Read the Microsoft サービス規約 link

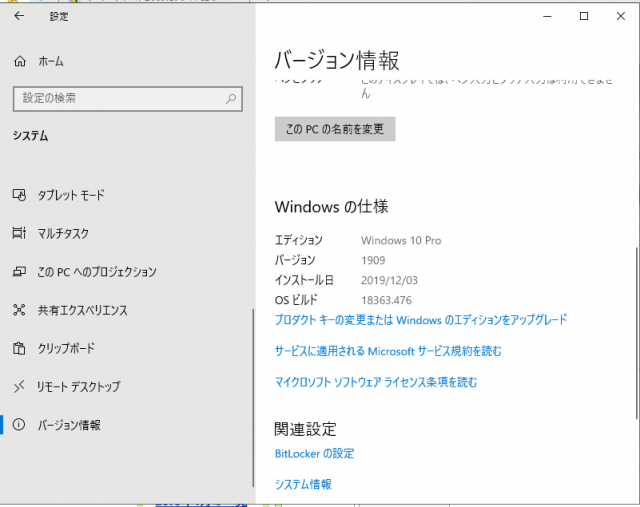pos(388,351)
